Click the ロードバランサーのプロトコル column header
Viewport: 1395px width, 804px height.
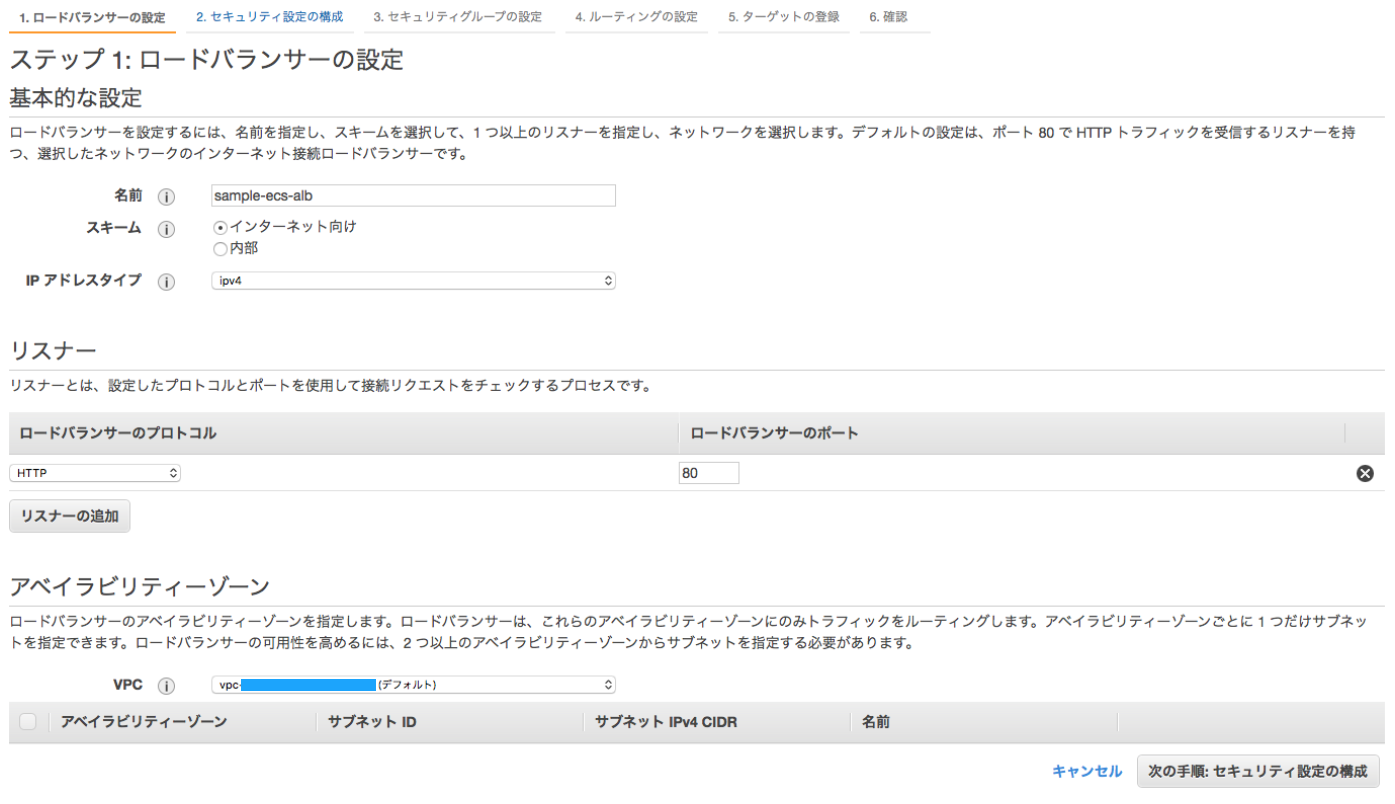point(118,433)
